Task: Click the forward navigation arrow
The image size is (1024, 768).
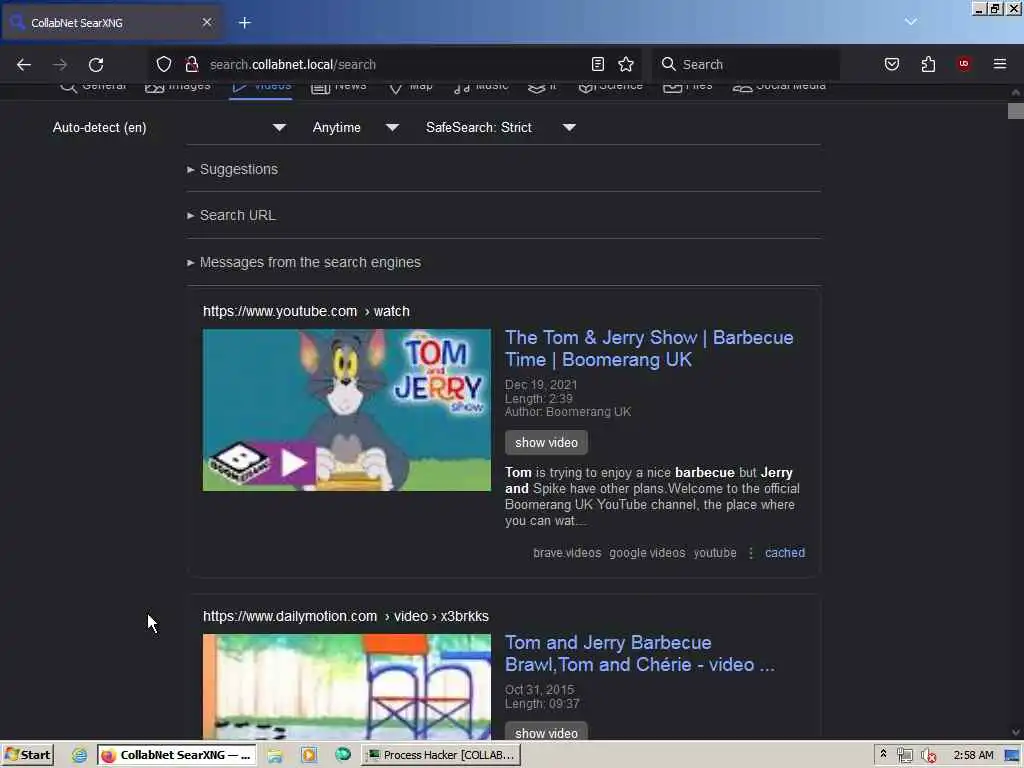Action: point(60,64)
